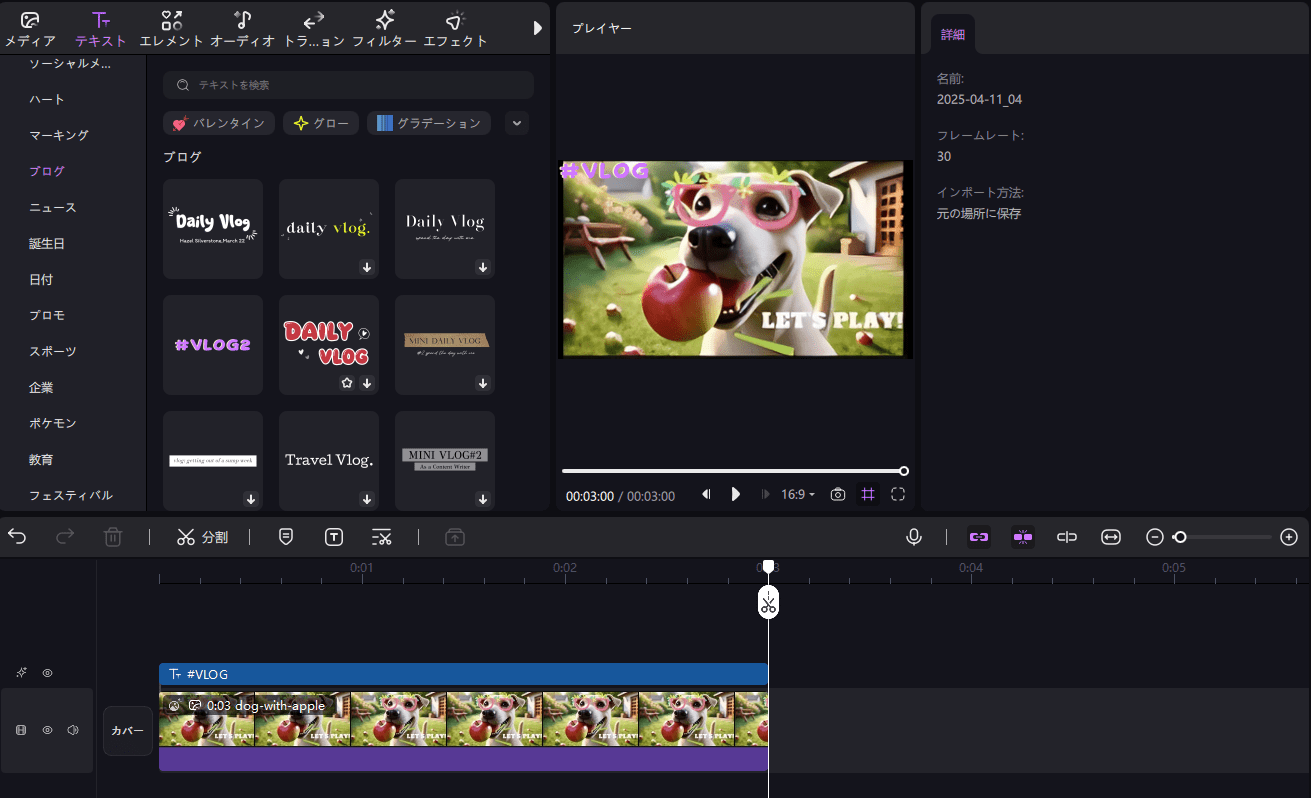Redo the edit in timeline toolbar
This screenshot has height=798, width=1311.
(65, 537)
